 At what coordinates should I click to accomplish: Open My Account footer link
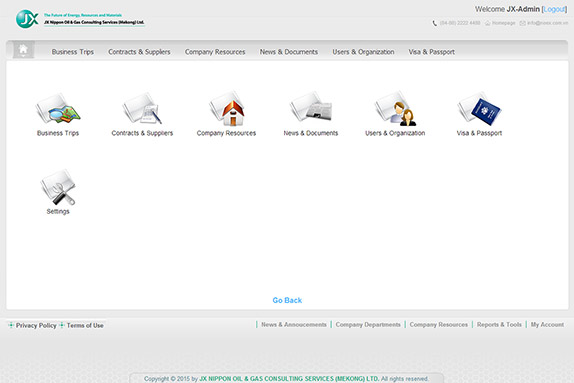point(547,324)
